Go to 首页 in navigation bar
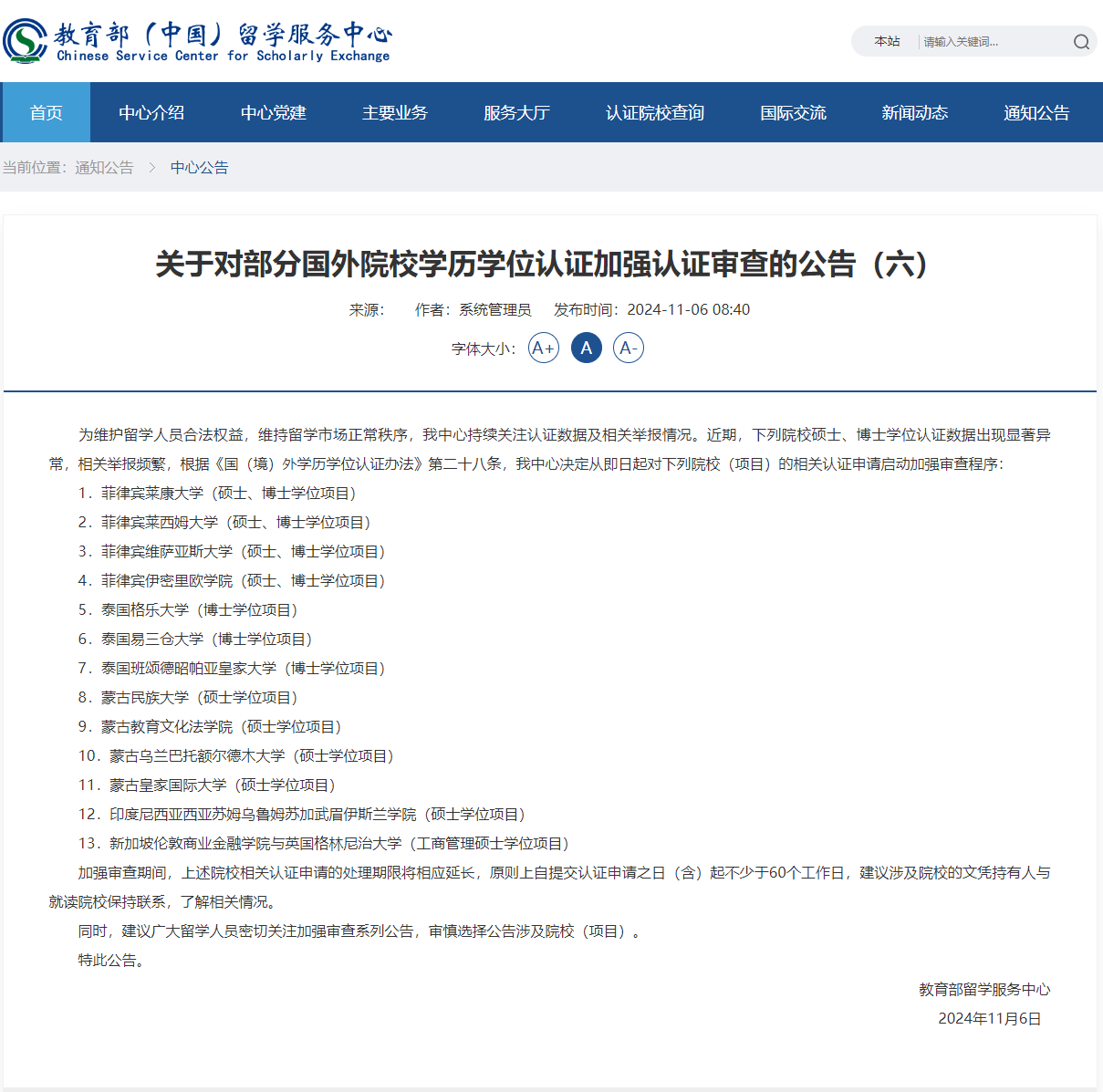Viewport: 1103px width, 1092px height. pyautogui.click(x=46, y=112)
